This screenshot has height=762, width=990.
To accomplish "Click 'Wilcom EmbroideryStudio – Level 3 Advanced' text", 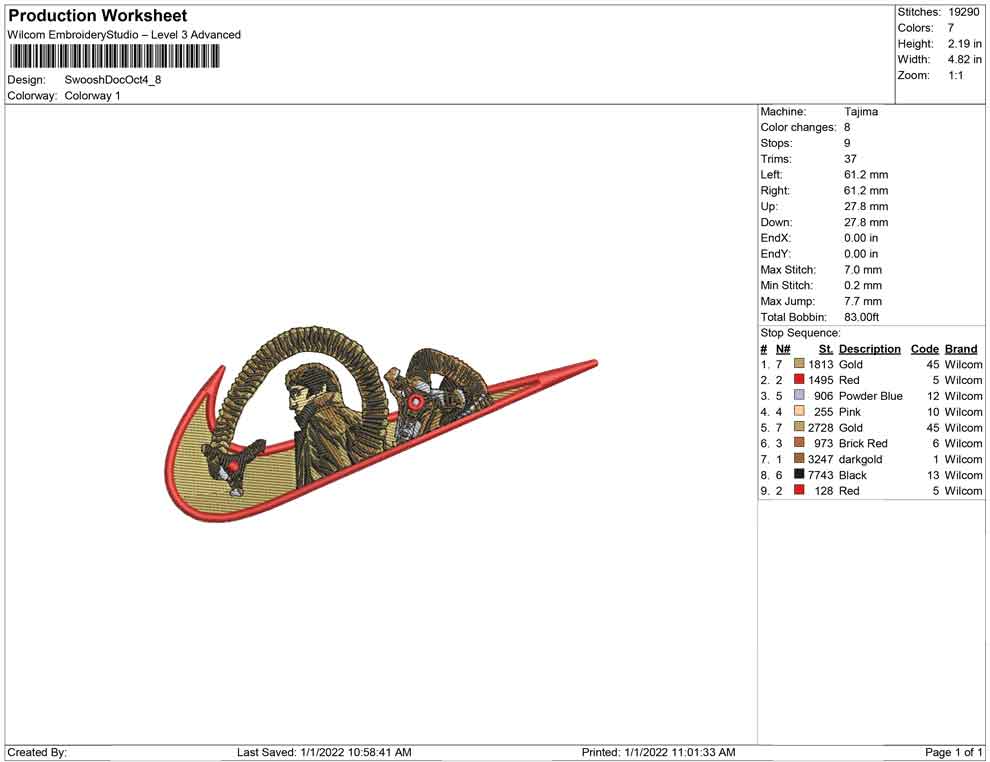I will [x=124, y=35].
